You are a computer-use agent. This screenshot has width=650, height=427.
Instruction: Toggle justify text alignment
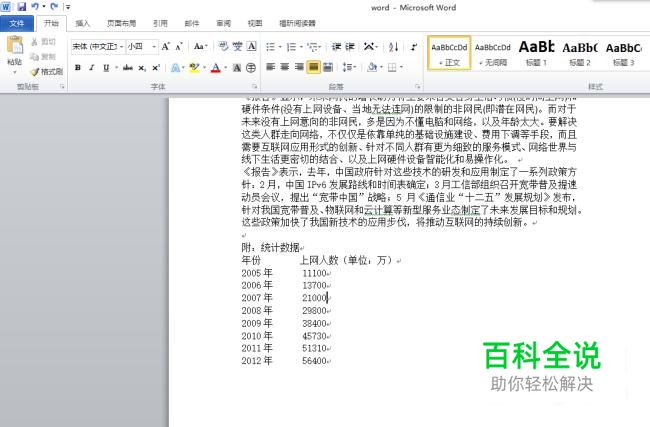pos(313,67)
